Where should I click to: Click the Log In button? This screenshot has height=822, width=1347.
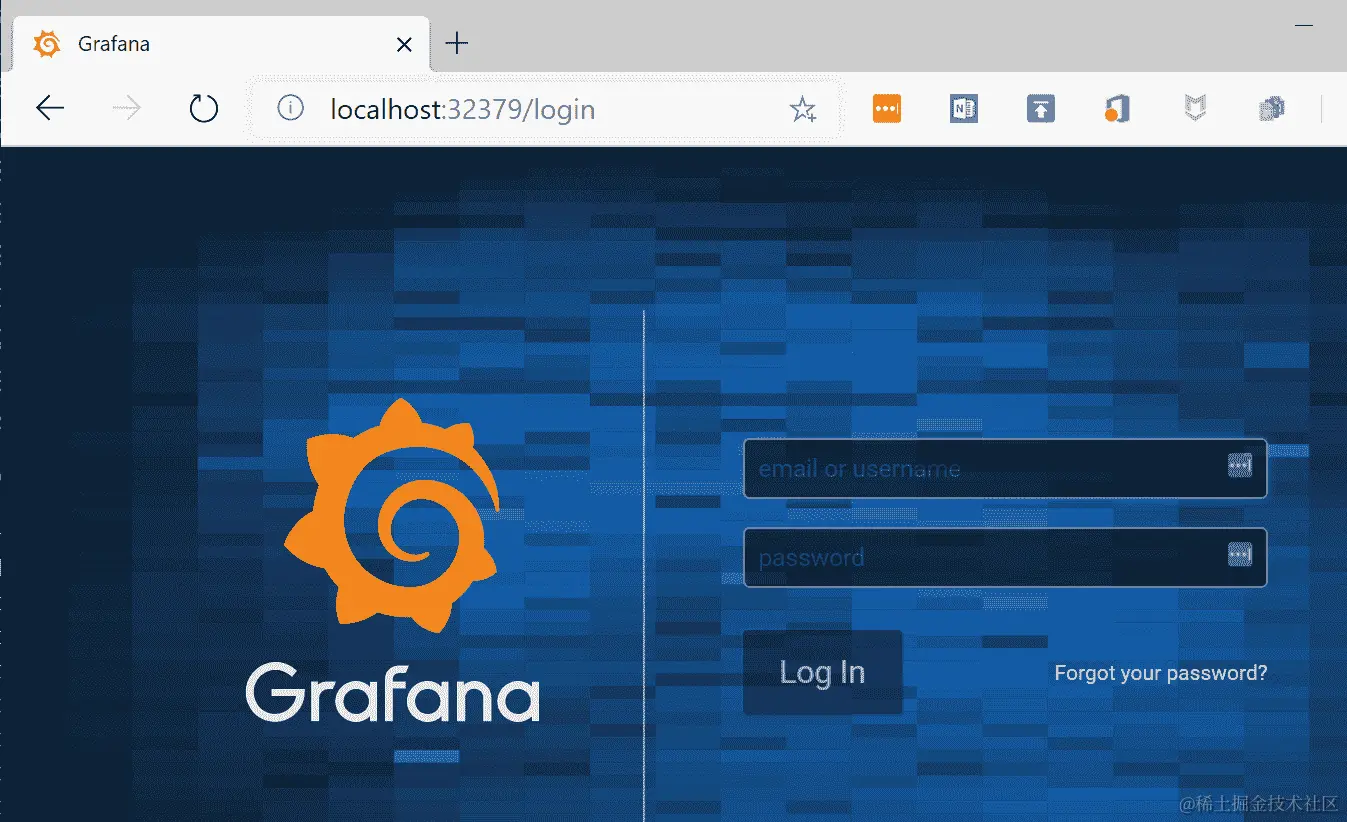coord(822,672)
